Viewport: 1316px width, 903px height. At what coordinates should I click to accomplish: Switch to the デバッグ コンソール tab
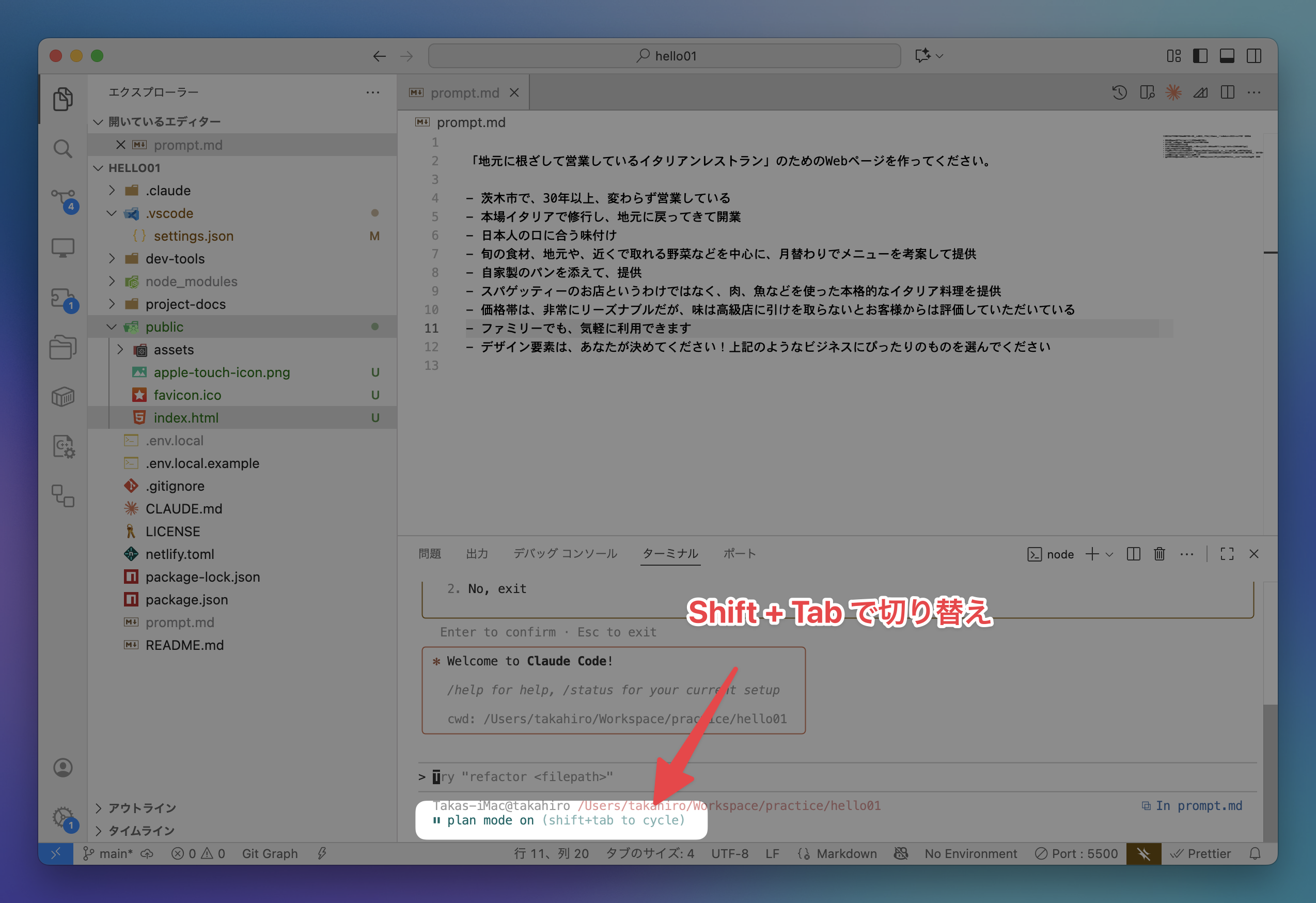point(565,553)
